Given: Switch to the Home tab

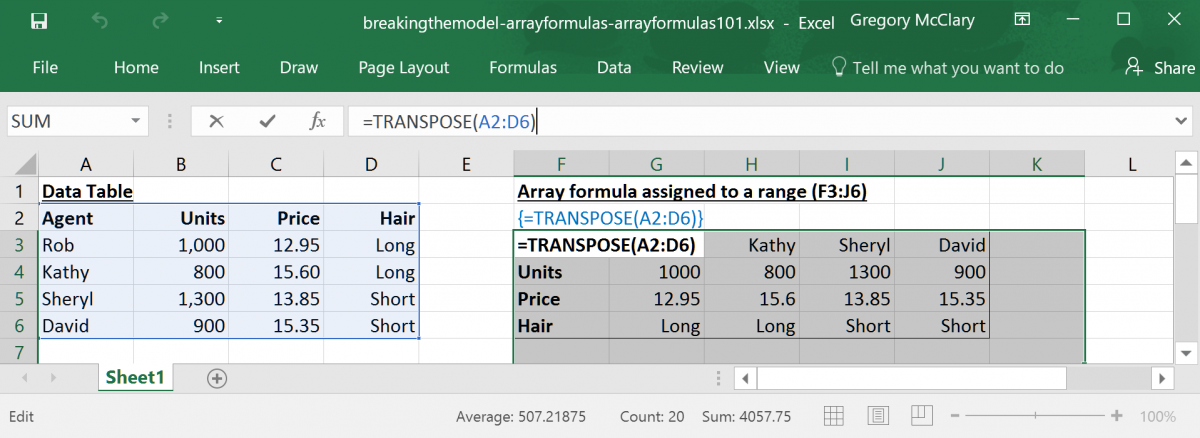Looking at the screenshot, I should click(136, 68).
